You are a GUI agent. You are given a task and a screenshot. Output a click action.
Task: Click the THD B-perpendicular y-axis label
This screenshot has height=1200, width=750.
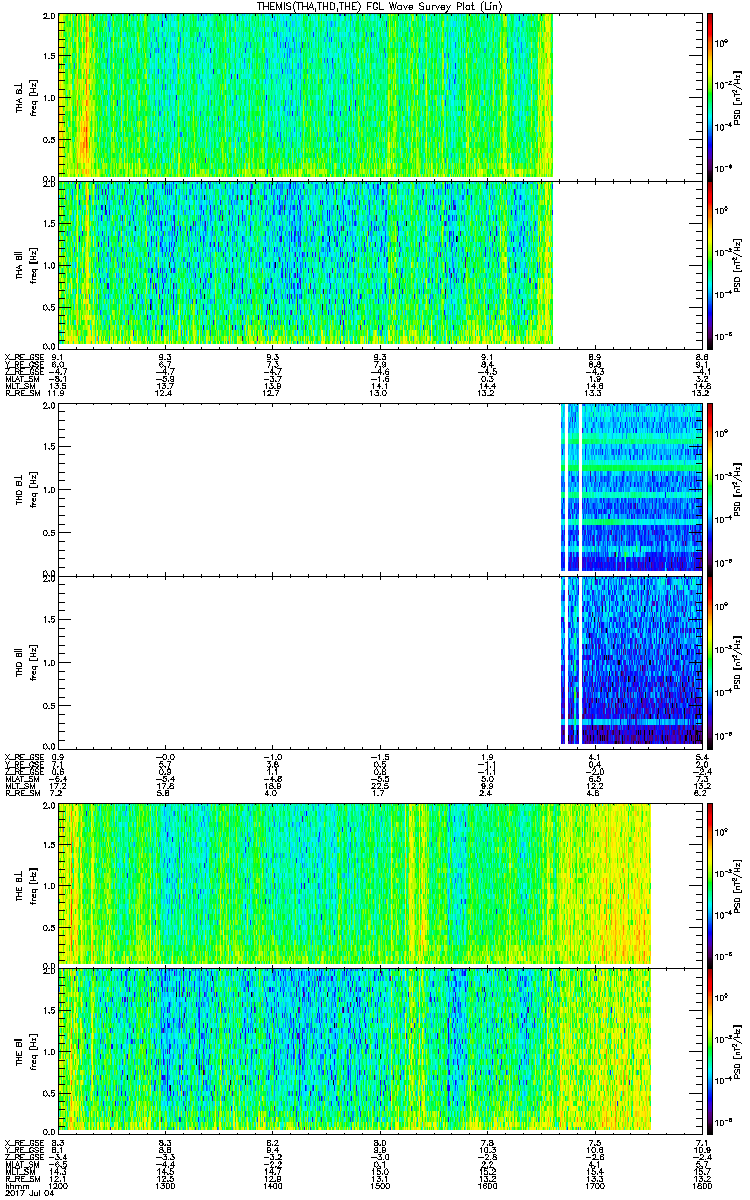pos(25,488)
